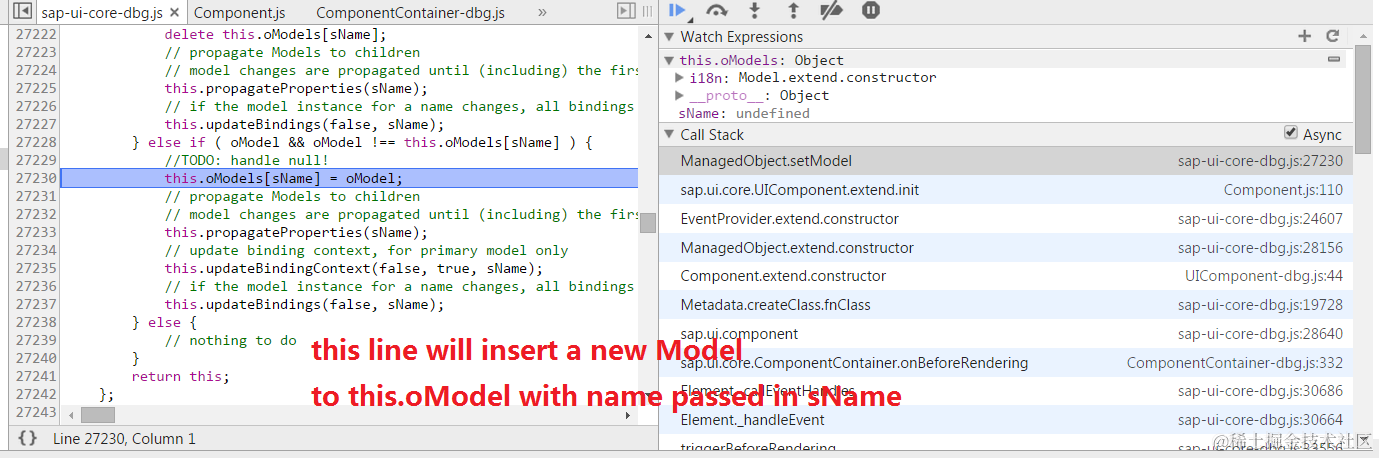This screenshot has width=1379, height=458.
Task: Select Element._handleEvent stack frame
Action: tap(1007, 421)
